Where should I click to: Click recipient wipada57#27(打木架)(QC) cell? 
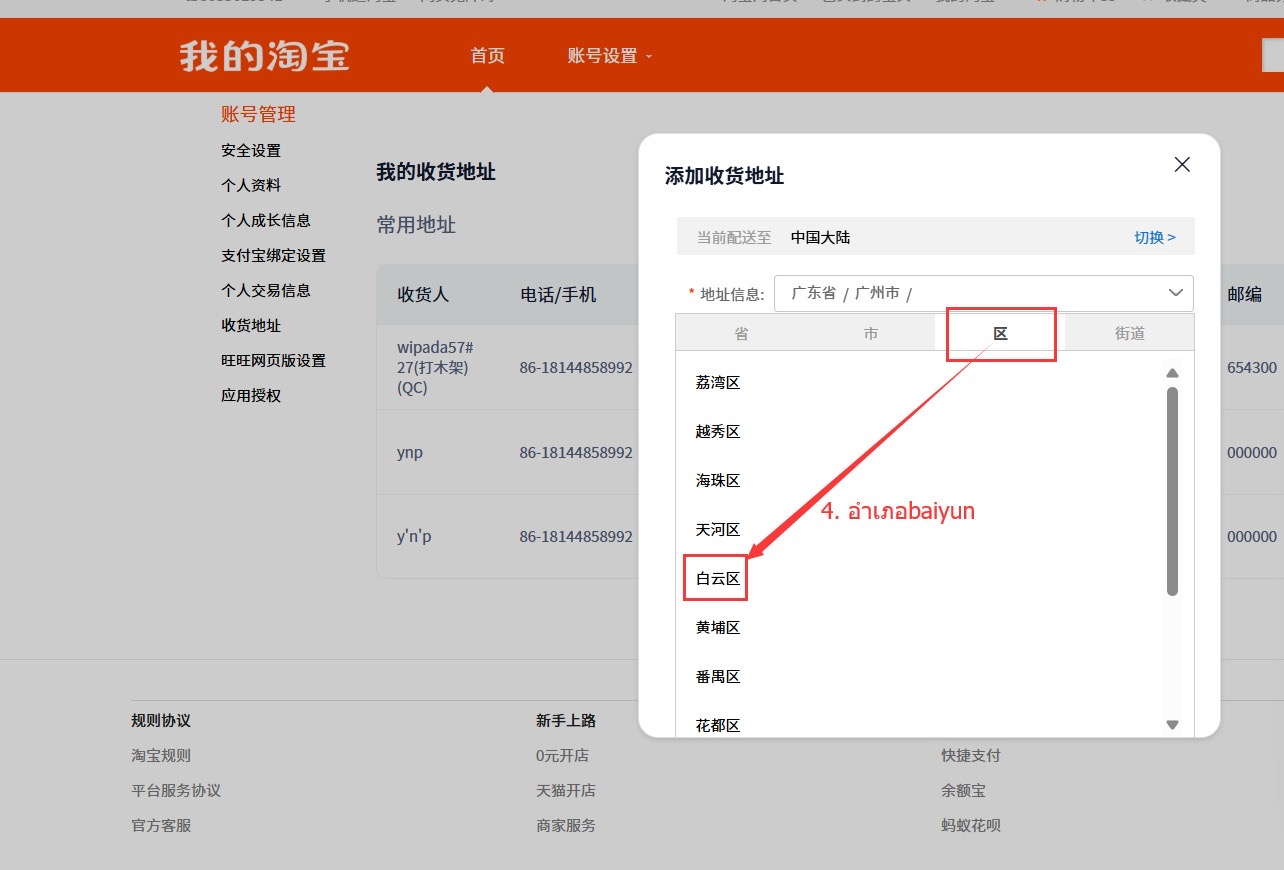[x=435, y=367]
